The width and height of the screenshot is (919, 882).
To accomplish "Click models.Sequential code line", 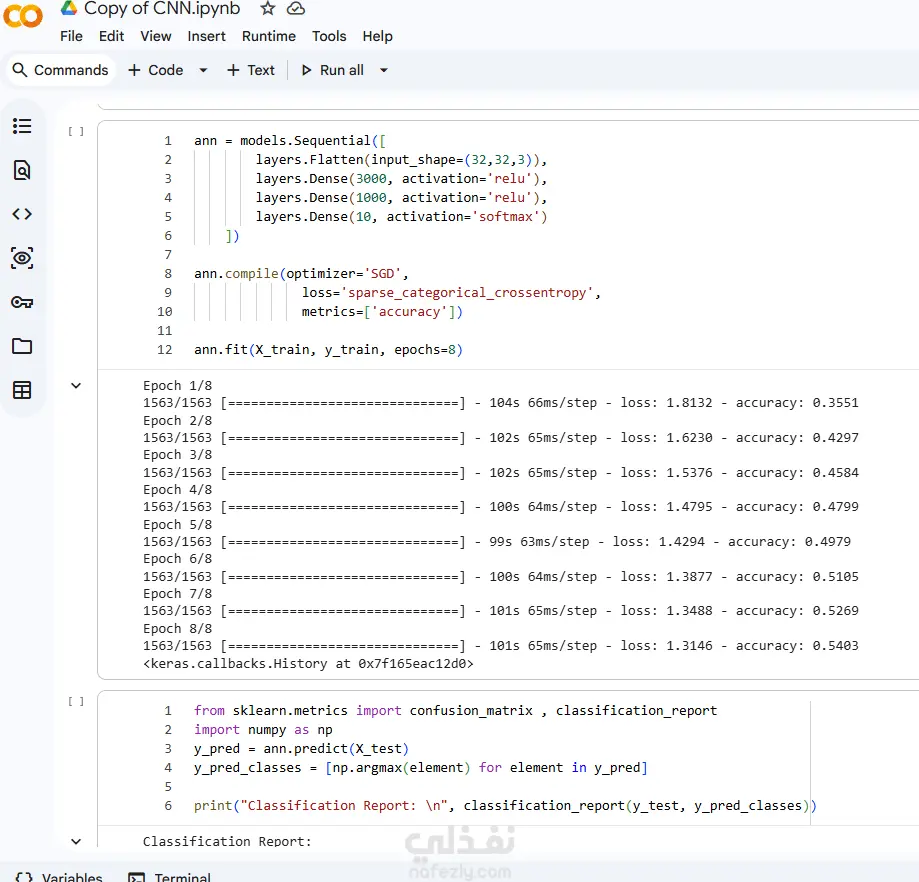I will [x=290, y=141].
